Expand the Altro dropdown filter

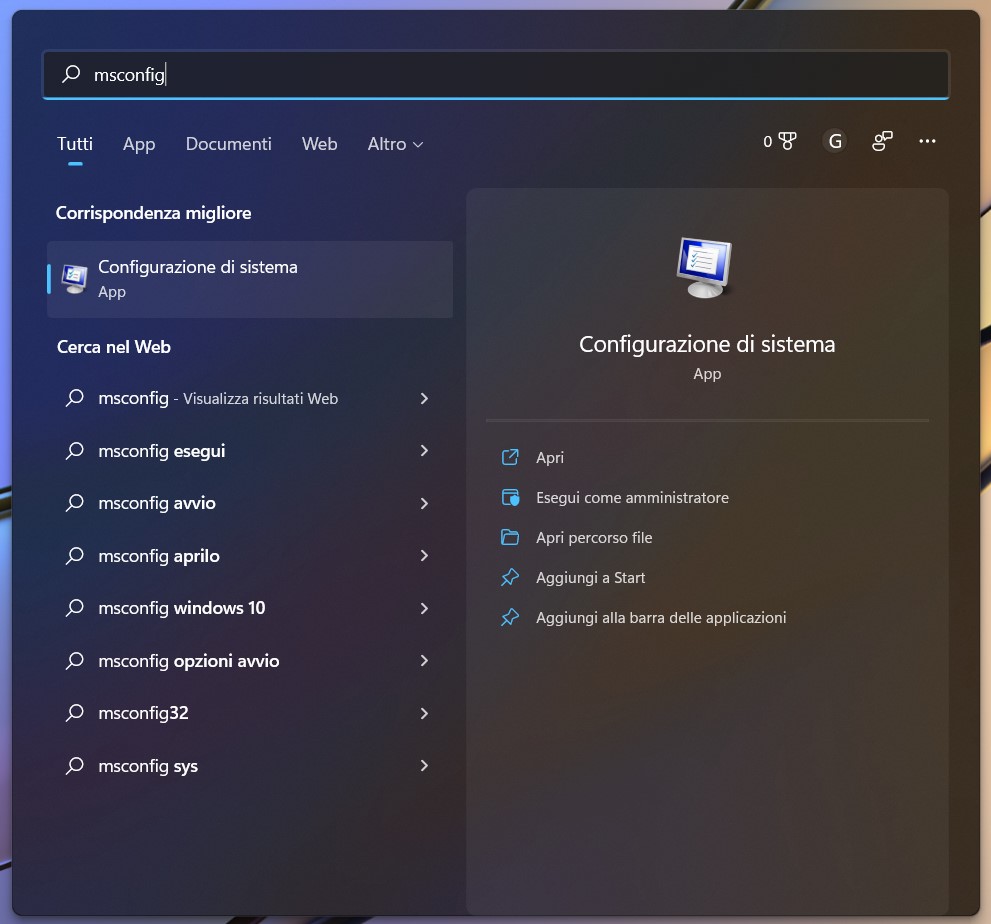pos(395,144)
